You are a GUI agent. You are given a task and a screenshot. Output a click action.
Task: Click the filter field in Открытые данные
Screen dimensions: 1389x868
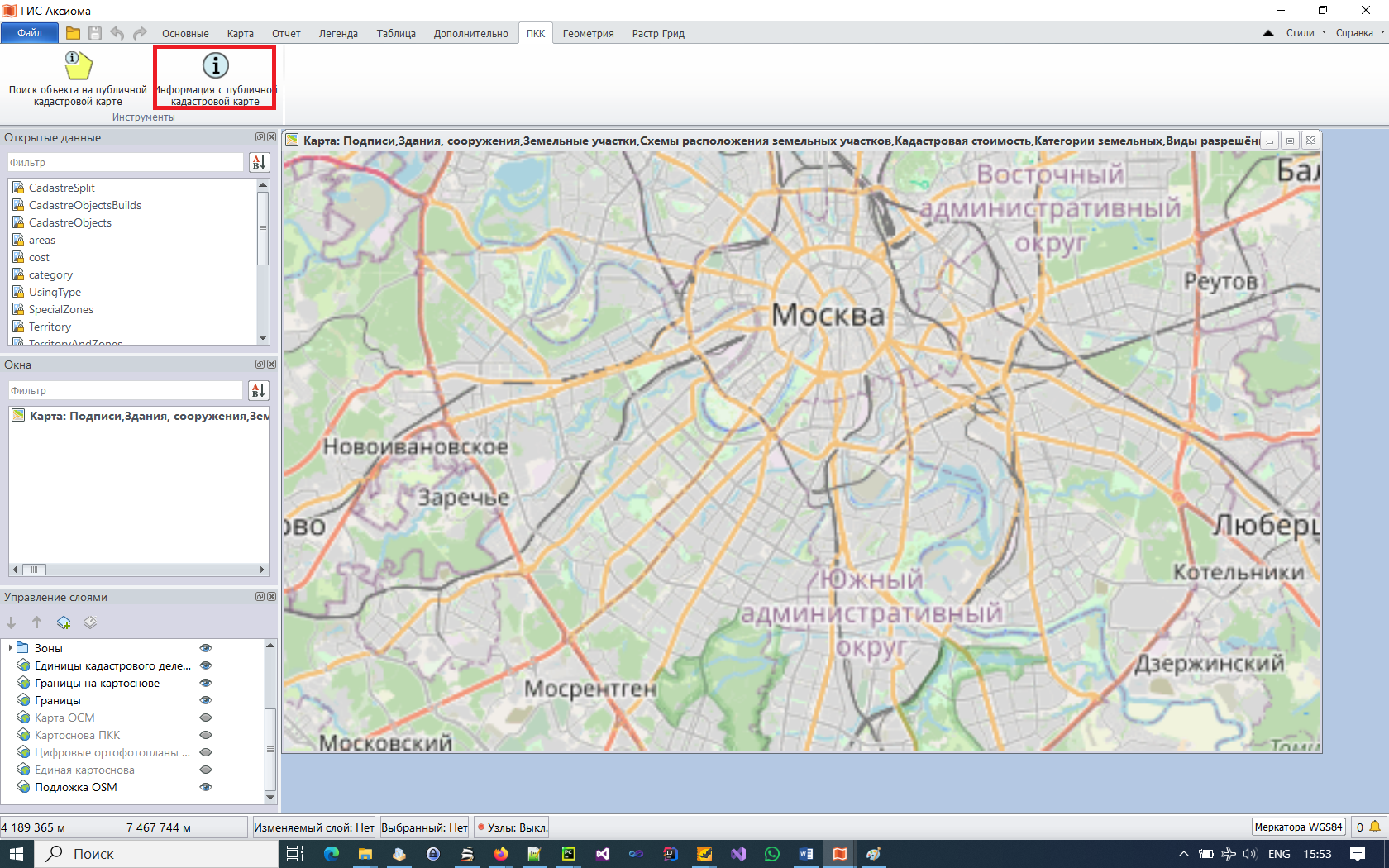tap(126, 163)
